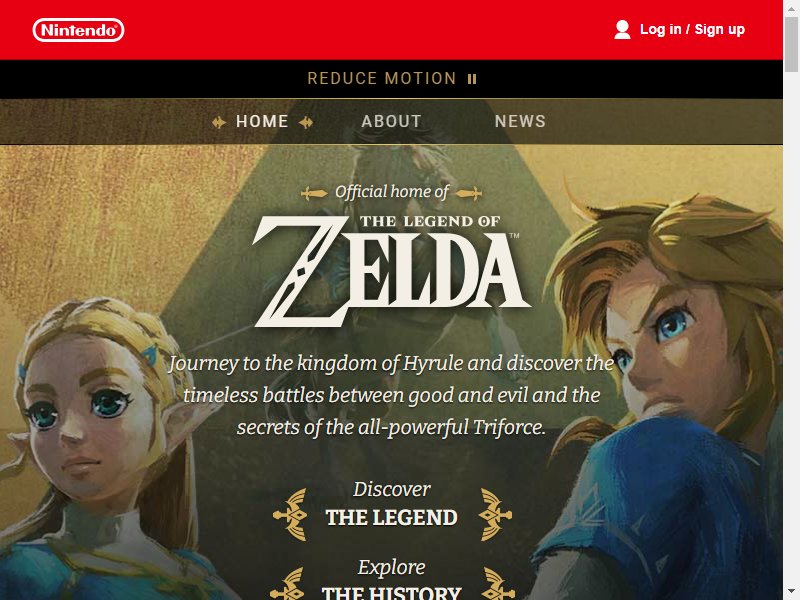Click the sword icon right of Home
Image resolution: width=800 pixels, height=600 pixels.
306,122
